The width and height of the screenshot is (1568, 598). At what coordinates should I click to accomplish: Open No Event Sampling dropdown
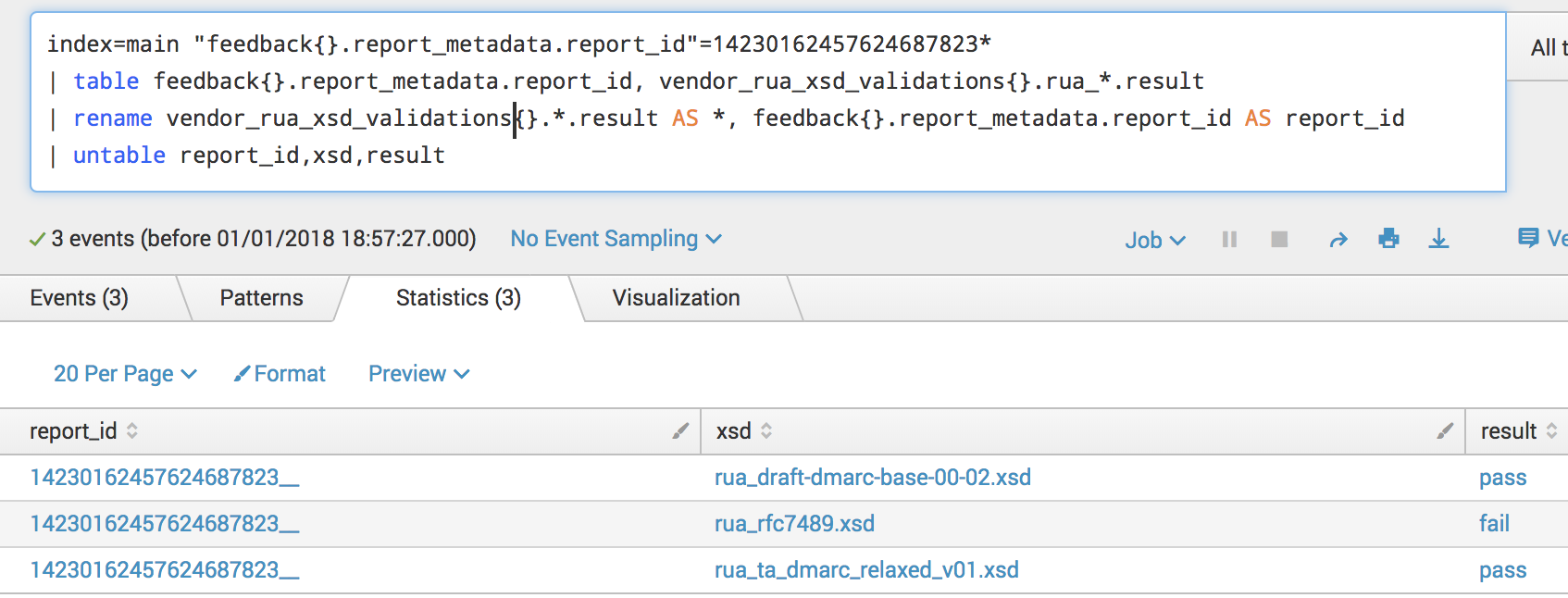coord(616,239)
